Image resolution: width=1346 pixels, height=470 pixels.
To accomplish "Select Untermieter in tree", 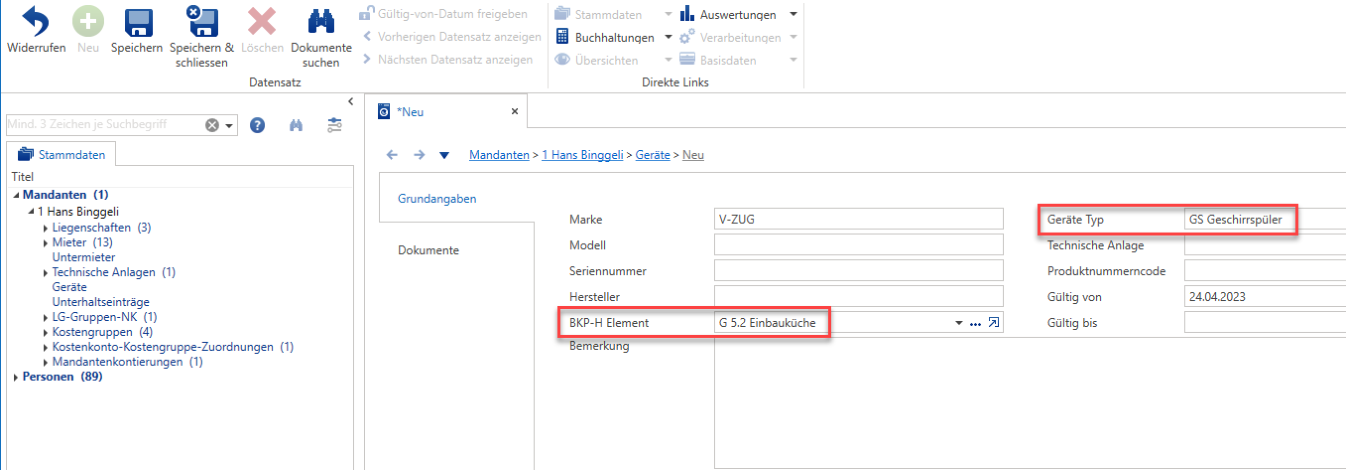I will pos(83,257).
